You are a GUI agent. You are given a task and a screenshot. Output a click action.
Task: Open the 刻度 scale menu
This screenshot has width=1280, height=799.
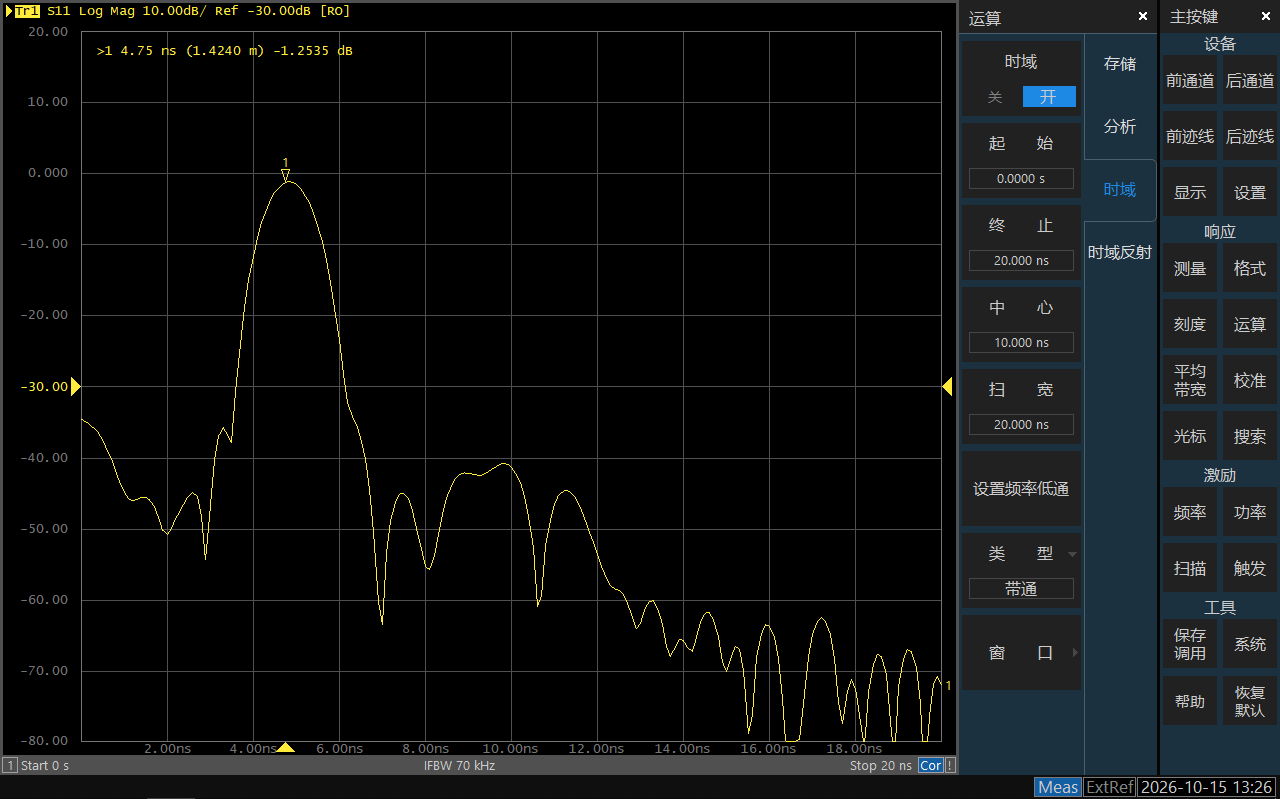(x=1190, y=325)
